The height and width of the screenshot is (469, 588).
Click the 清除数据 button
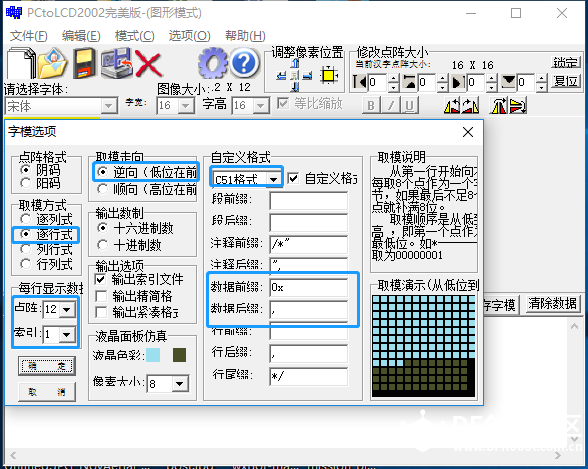click(x=552, y=303)
